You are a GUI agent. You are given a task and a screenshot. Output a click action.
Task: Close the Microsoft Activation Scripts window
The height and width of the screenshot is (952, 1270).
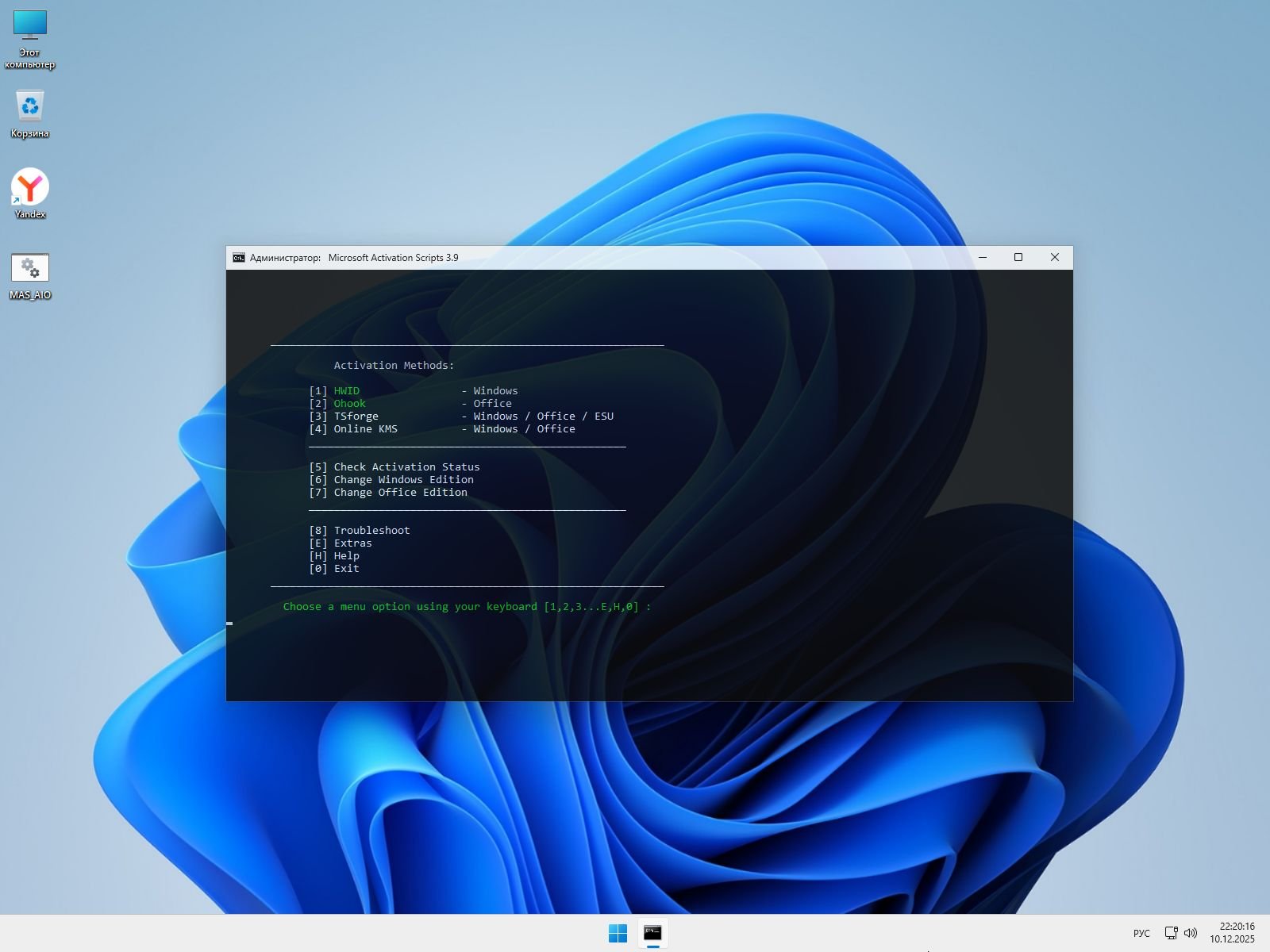coord(1055,257)
